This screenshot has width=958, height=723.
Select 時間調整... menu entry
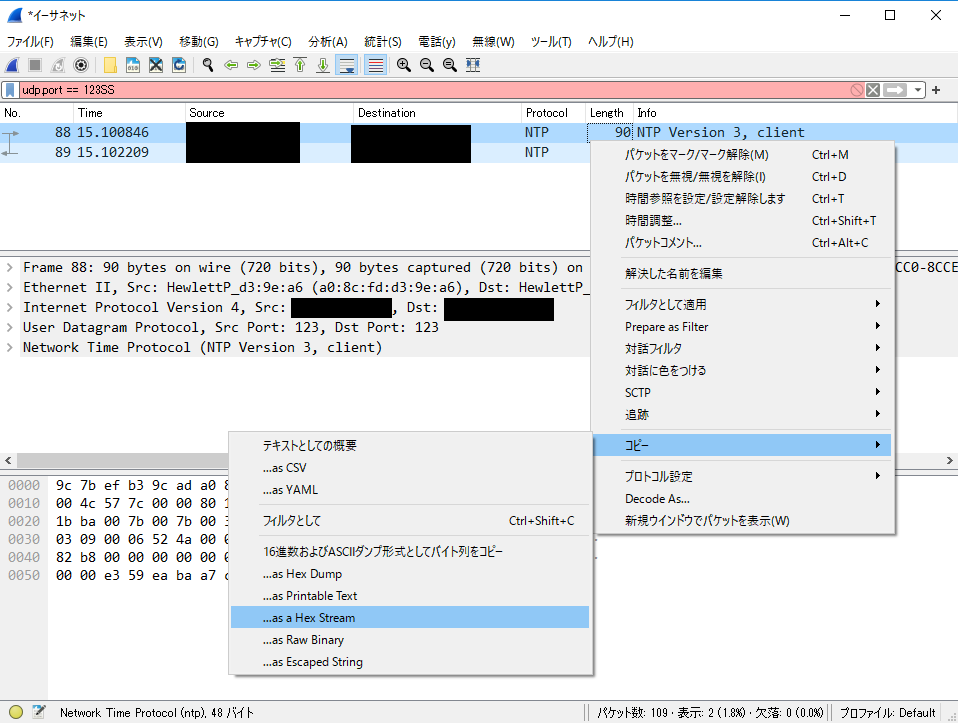pos(742,221)
